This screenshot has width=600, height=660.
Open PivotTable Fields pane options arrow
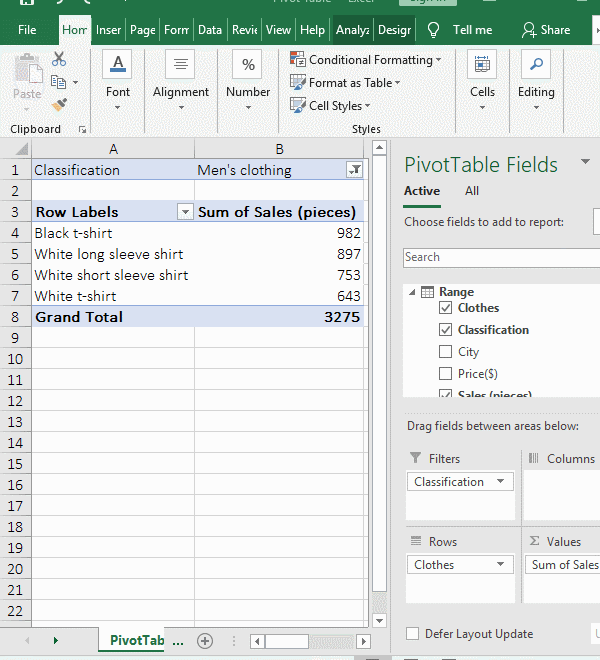coord(585,162)
